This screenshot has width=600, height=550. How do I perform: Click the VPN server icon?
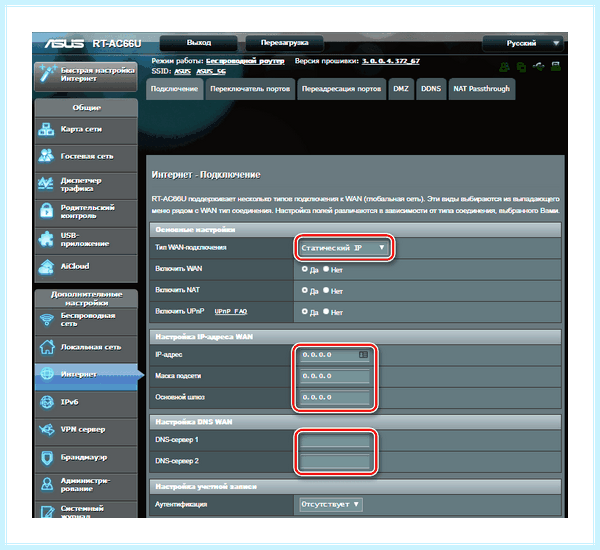[47, 429]
